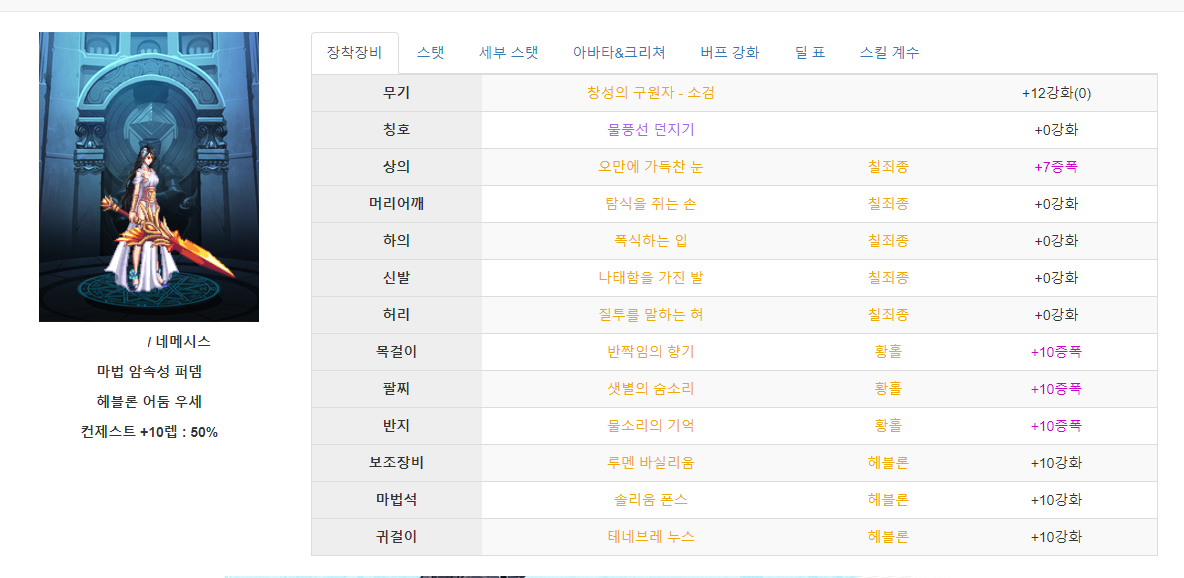The image size is (1184, 578).
Task: Click 칠죄종 set label in 허리 row
Action: [888, 315]
